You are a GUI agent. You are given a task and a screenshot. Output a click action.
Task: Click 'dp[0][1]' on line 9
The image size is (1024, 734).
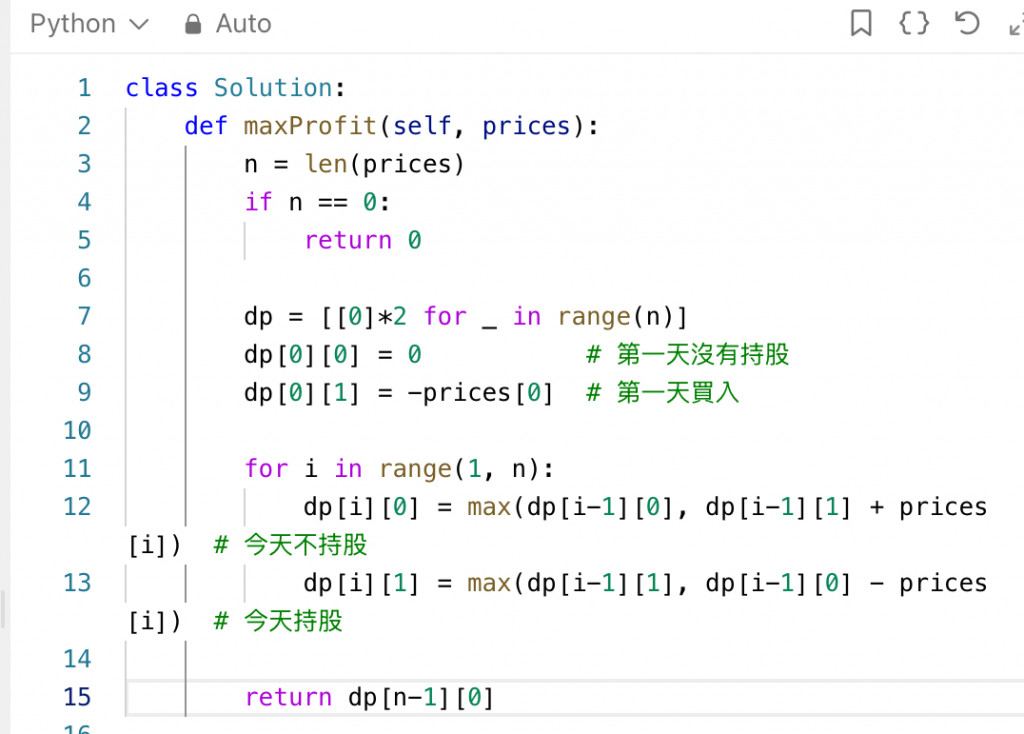coord(302,392)
